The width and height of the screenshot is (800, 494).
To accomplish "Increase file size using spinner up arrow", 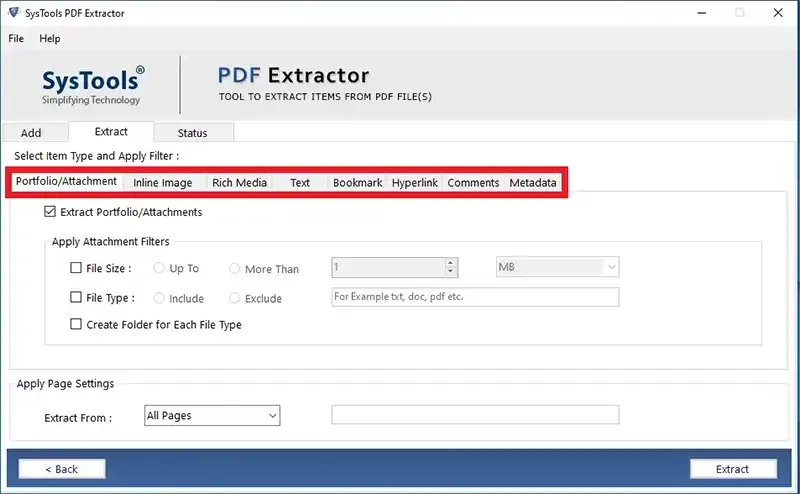I will [x=451, y=263].
